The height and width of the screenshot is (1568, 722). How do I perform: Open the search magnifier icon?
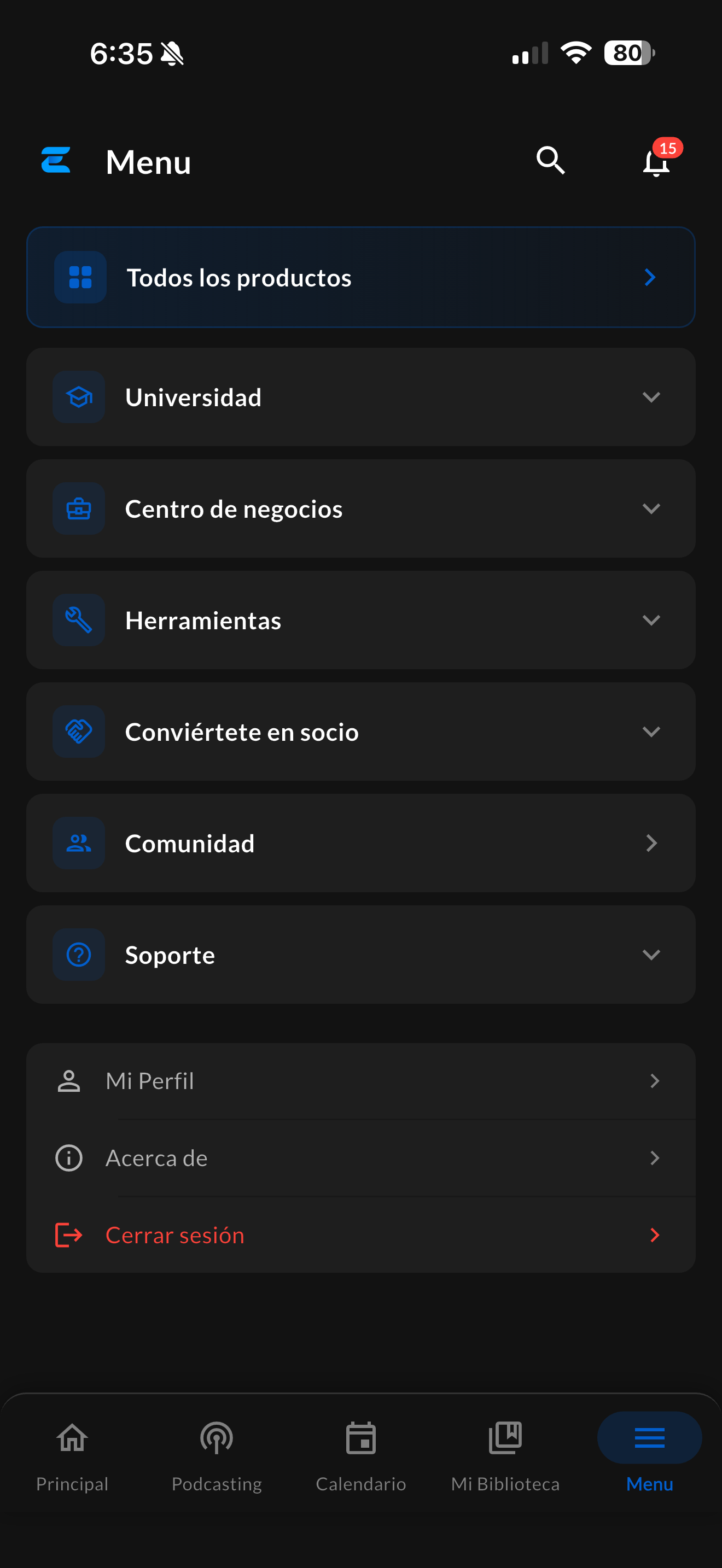click(x=550, y=161)
